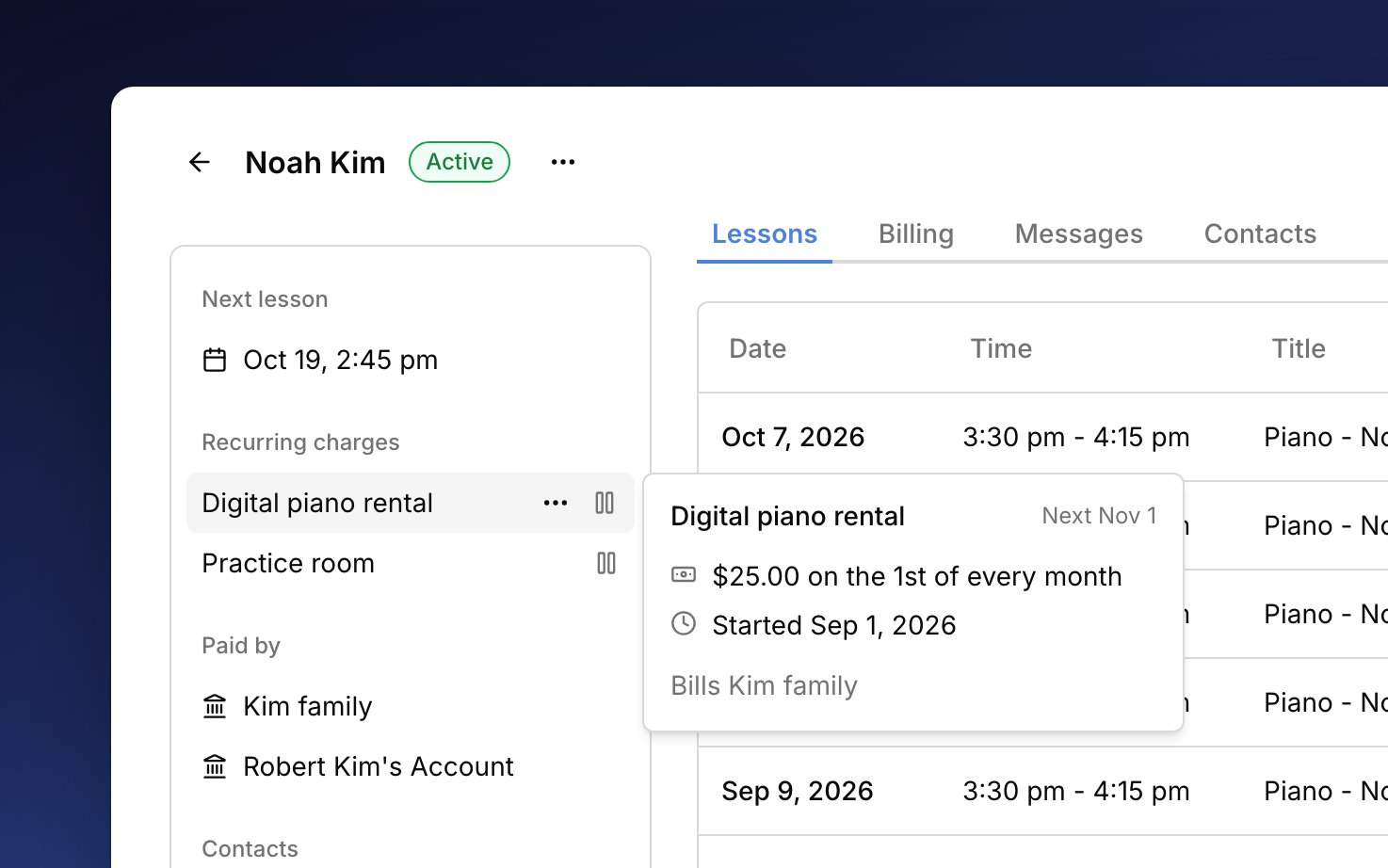The height and width of the screenshot is (868, 1388).
Task: Click the Next lesson section label
Action: pos(265,299)
